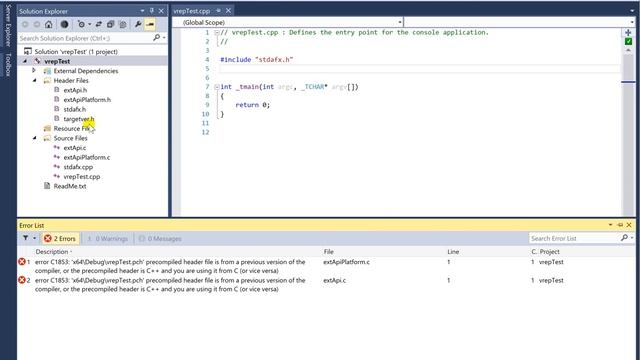Open Toolbox side tab

[8, 64]
